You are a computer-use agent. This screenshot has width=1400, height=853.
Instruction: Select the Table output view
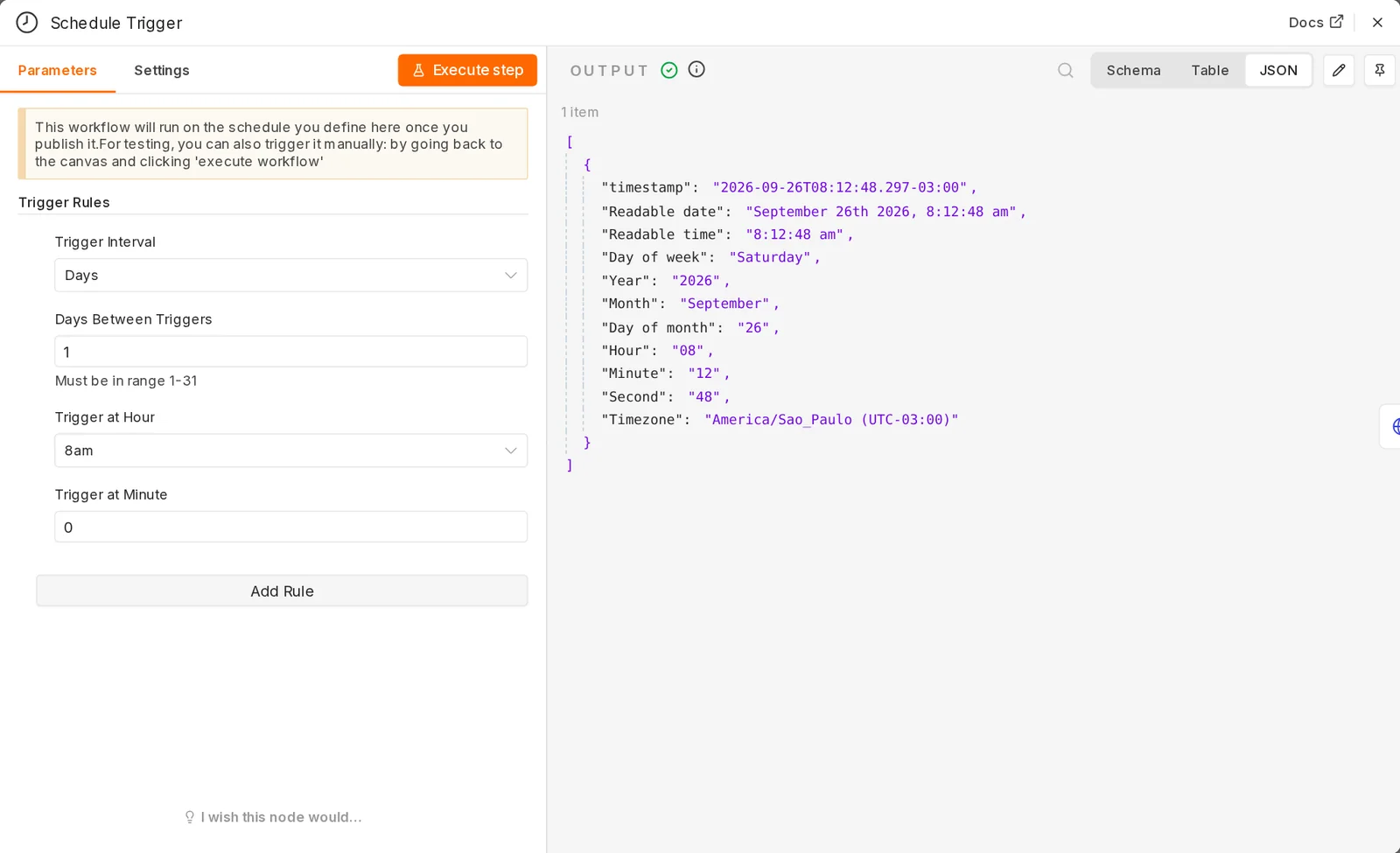click(1209, 70)
